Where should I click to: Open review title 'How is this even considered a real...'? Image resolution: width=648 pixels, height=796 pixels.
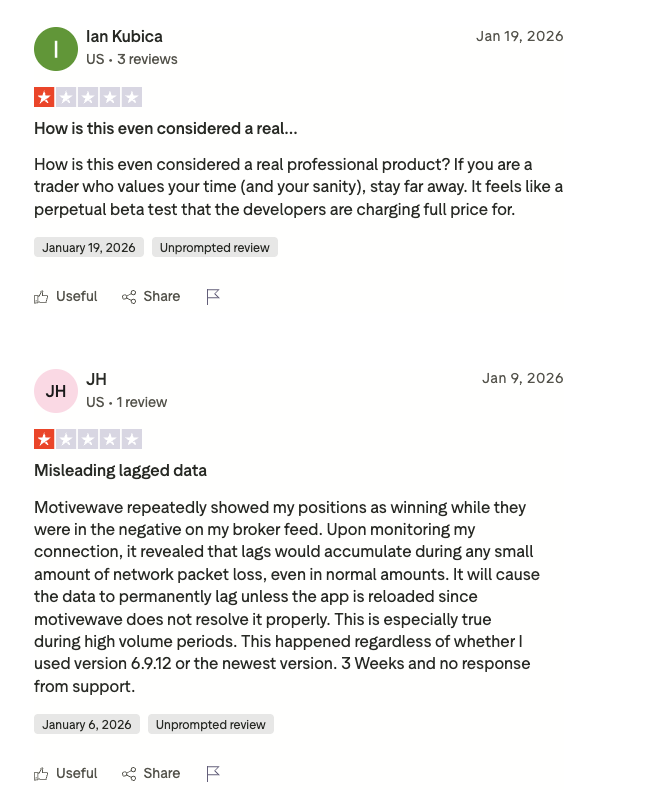[x=166, y=128]
